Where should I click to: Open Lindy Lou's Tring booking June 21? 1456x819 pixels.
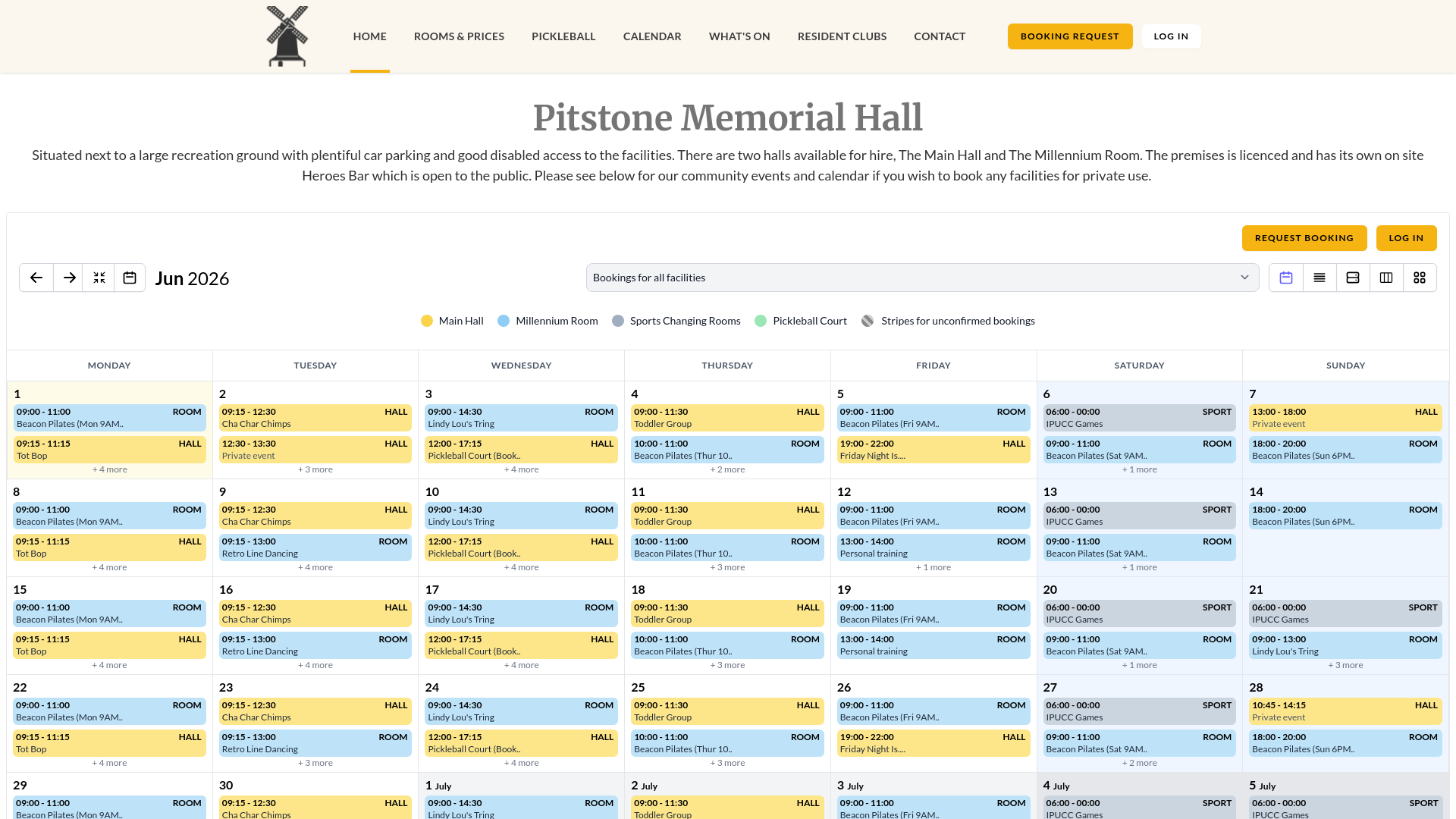point(1346,645)
